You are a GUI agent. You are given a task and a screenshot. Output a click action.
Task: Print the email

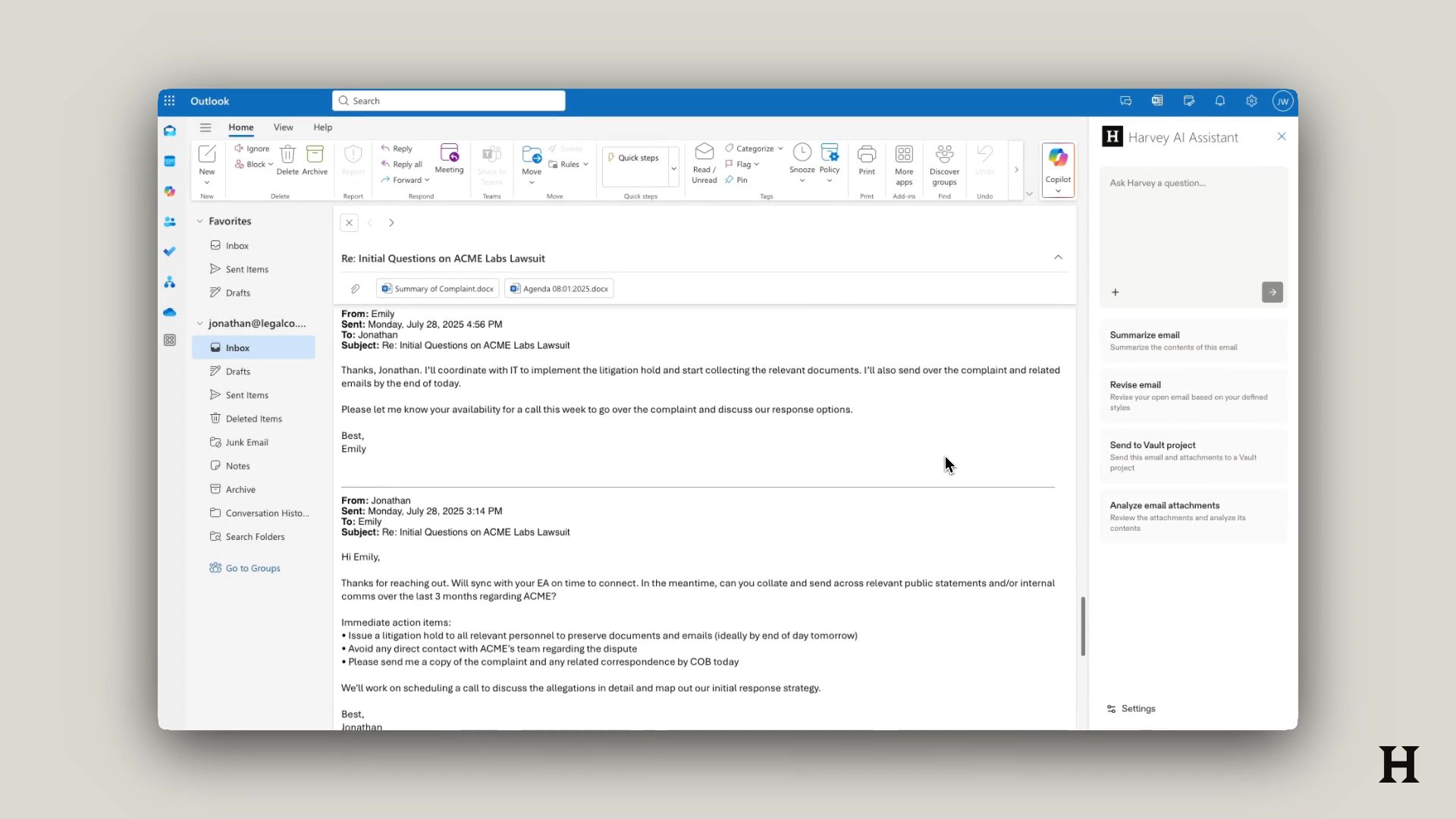(x=867, y=160)
